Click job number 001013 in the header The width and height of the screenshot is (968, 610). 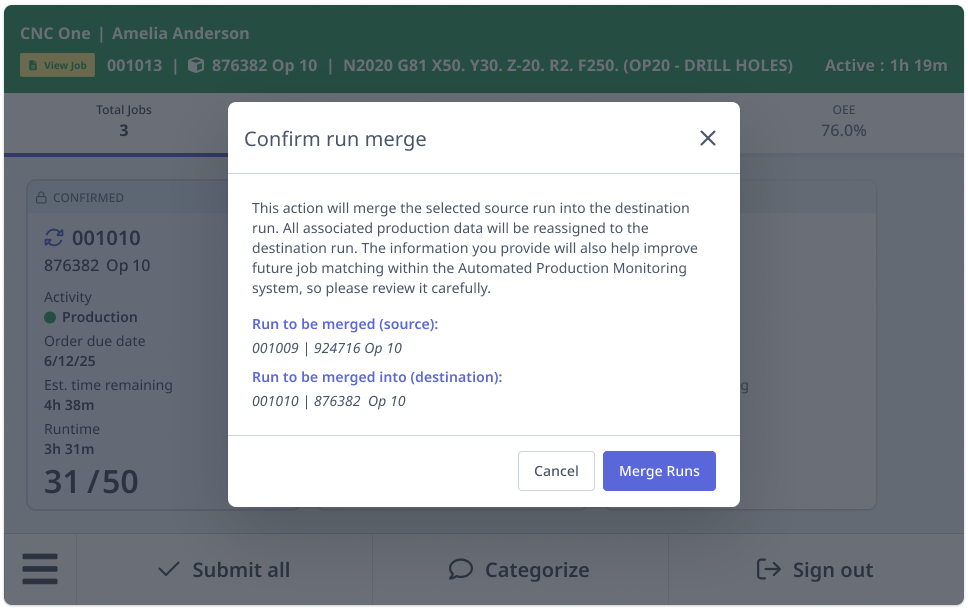[x=134, y=66]
